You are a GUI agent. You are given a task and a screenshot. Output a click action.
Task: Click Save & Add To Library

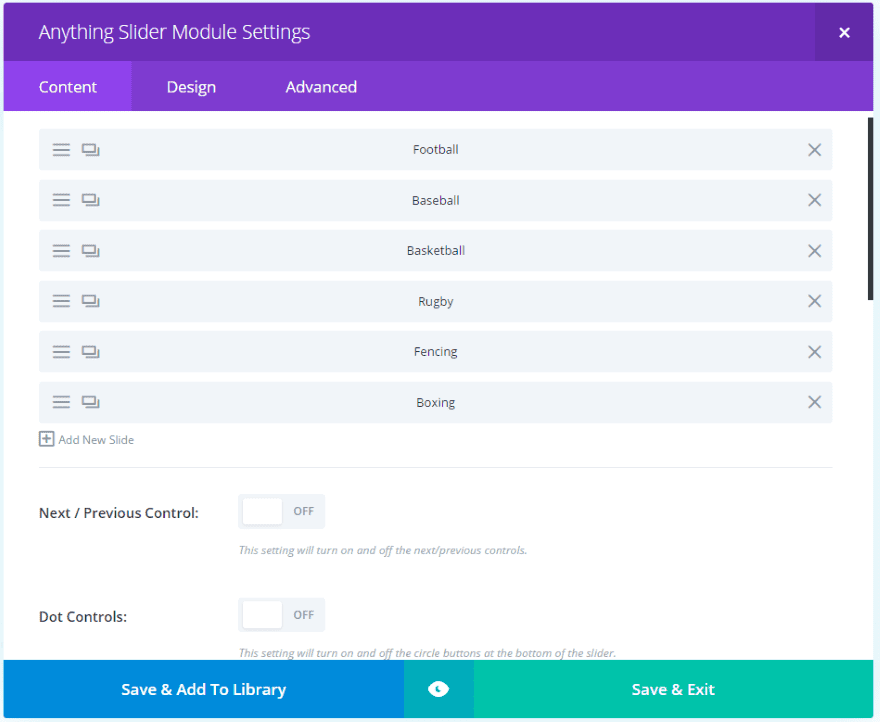coord(203,689)
